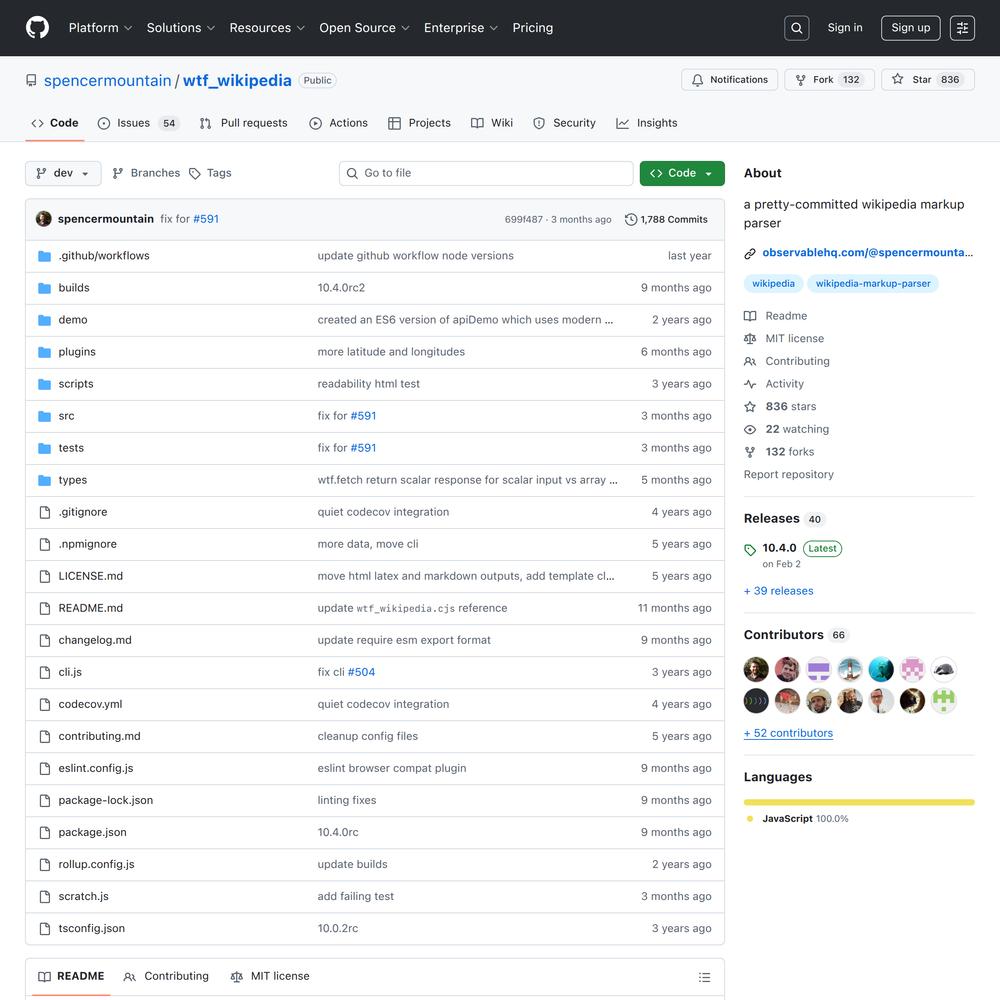Expand the green Code dropdown

(682, 173)
